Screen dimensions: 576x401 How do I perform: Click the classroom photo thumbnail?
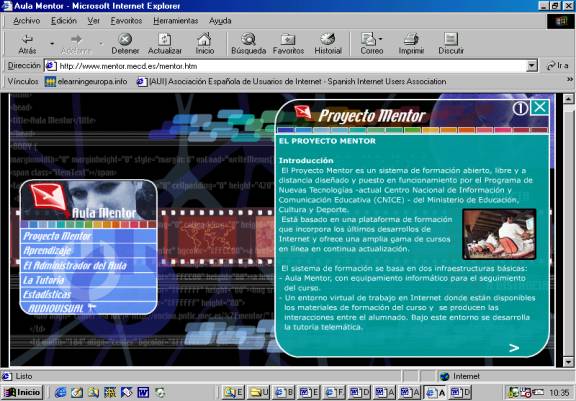499,234
